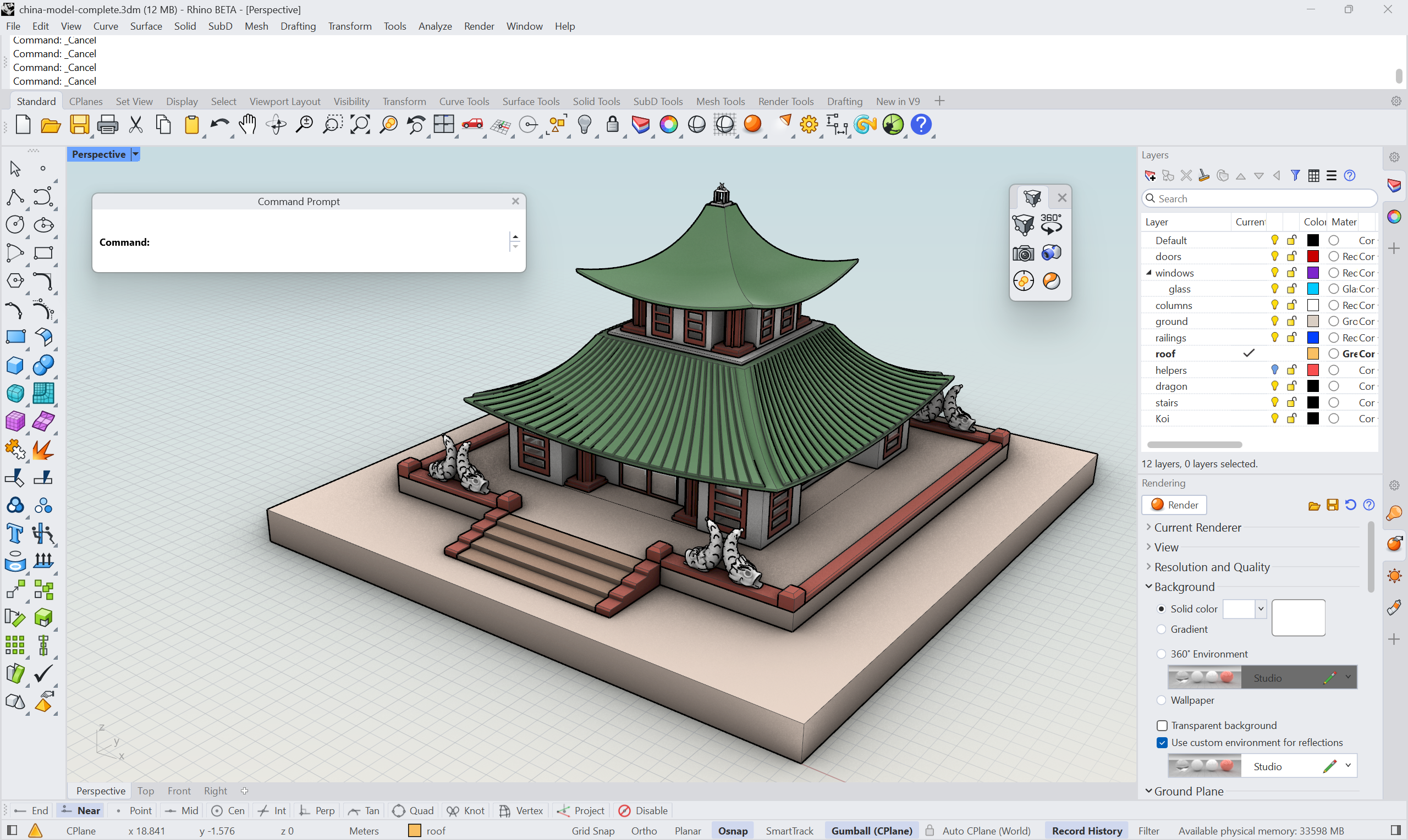Close the Command Prompt floating window

coord(515,201)
